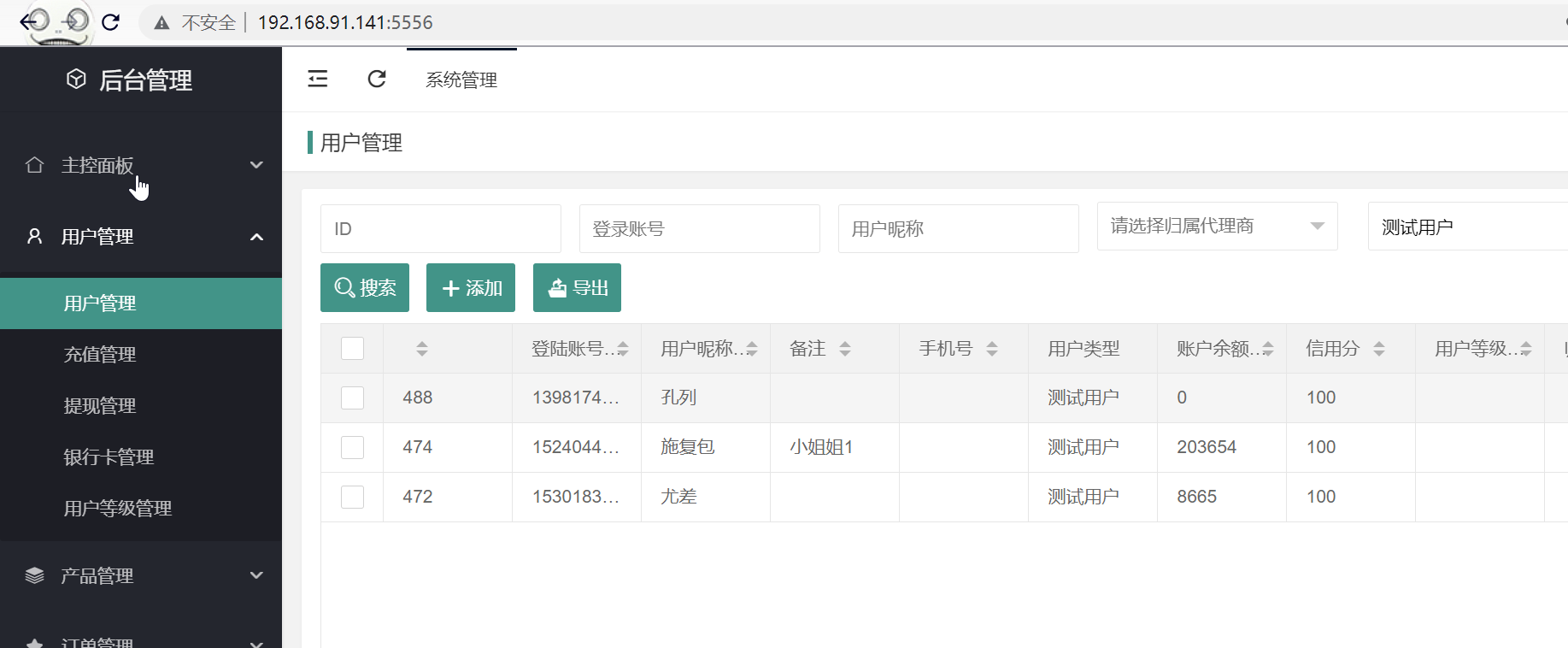Sort table by the ID column arrows
The width and height of the screenshot is (1568, 648).
tap(422, 349)
